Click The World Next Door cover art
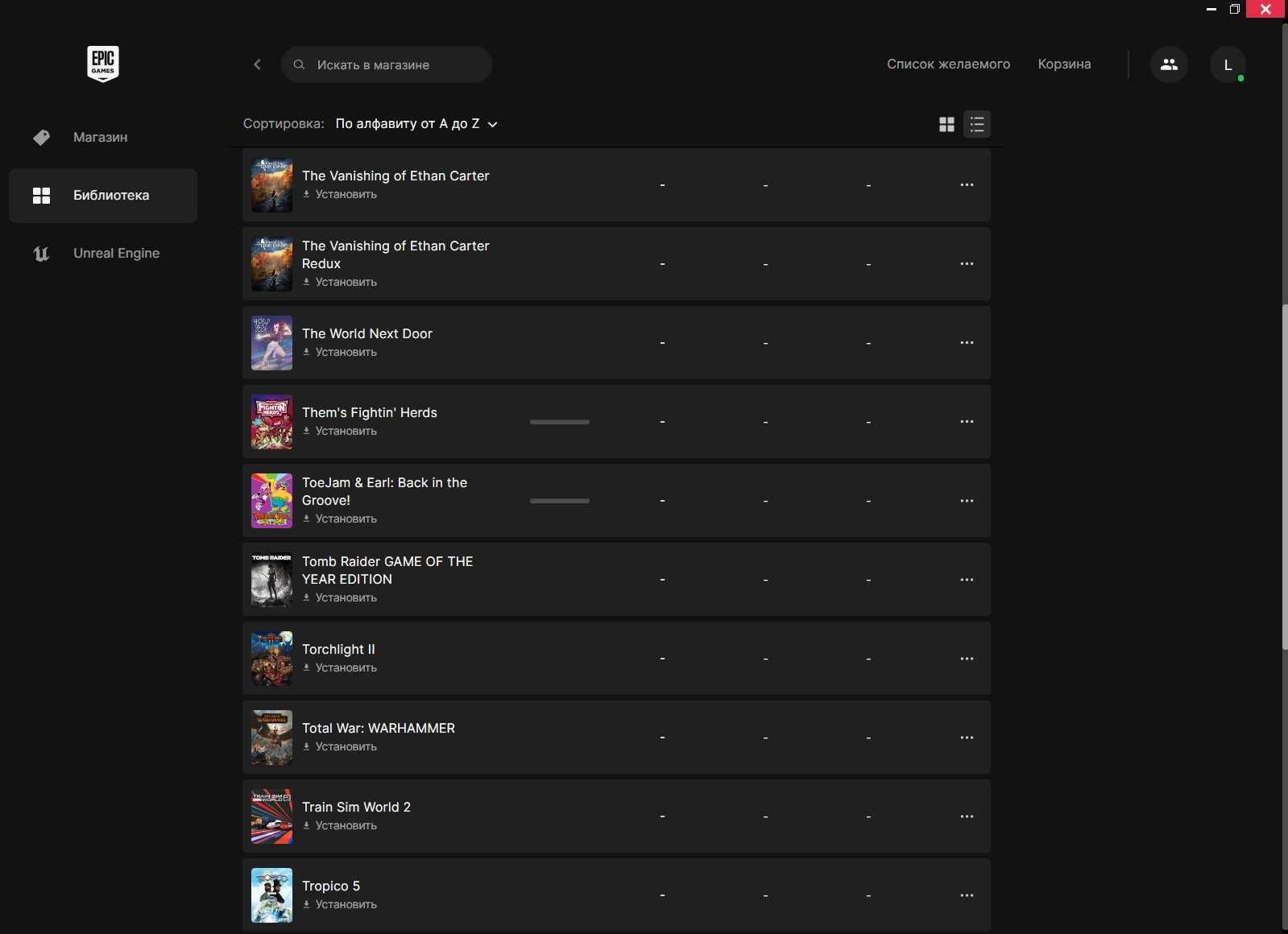 271,343
